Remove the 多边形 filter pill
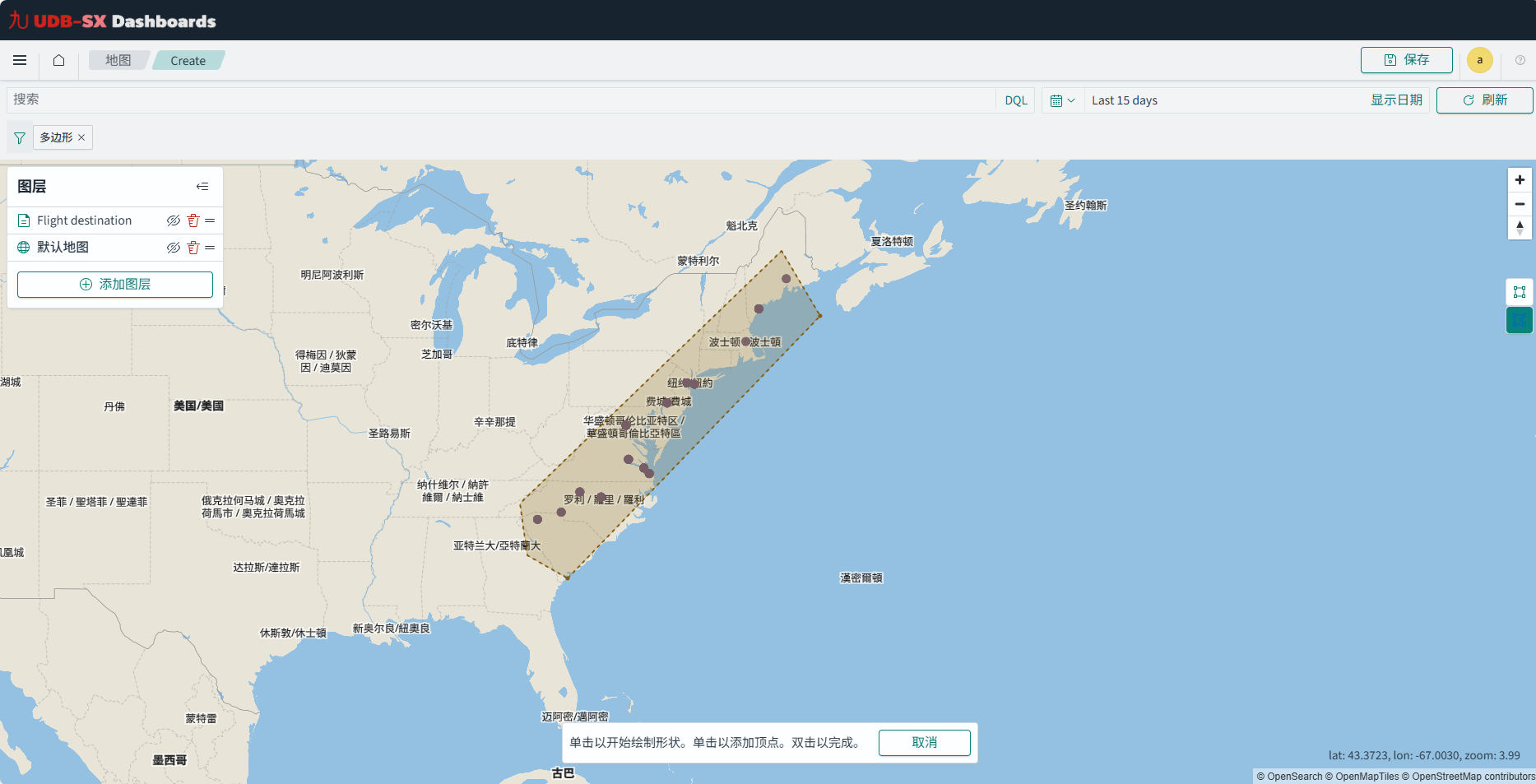Screen dimensions: 1536x784 81,137
